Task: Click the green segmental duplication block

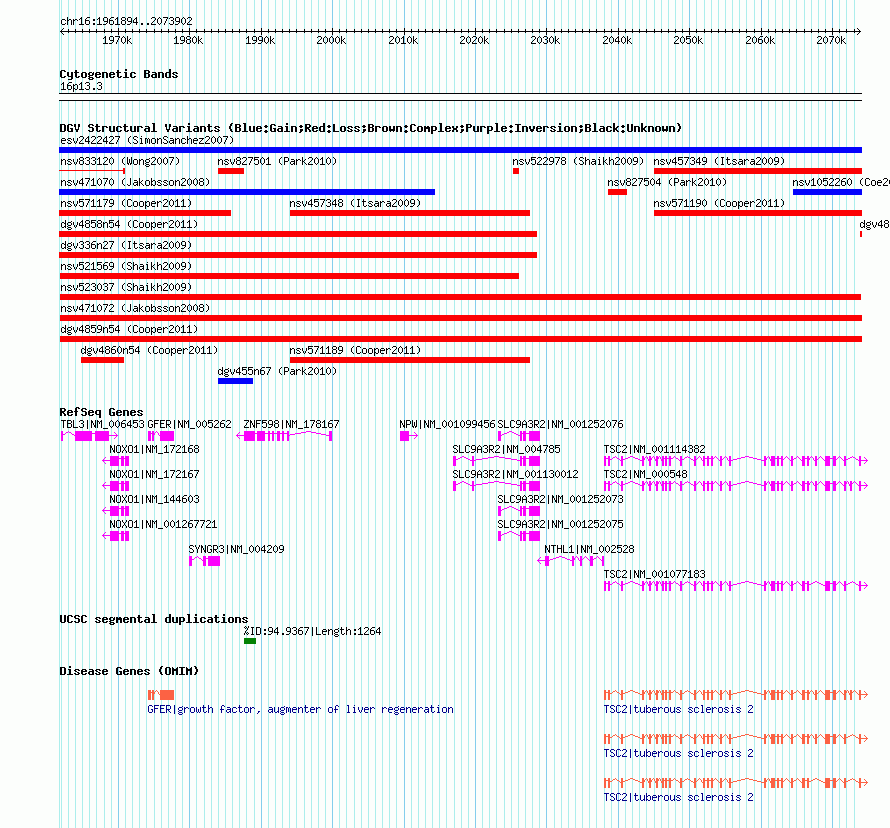Action: point(250,641)
